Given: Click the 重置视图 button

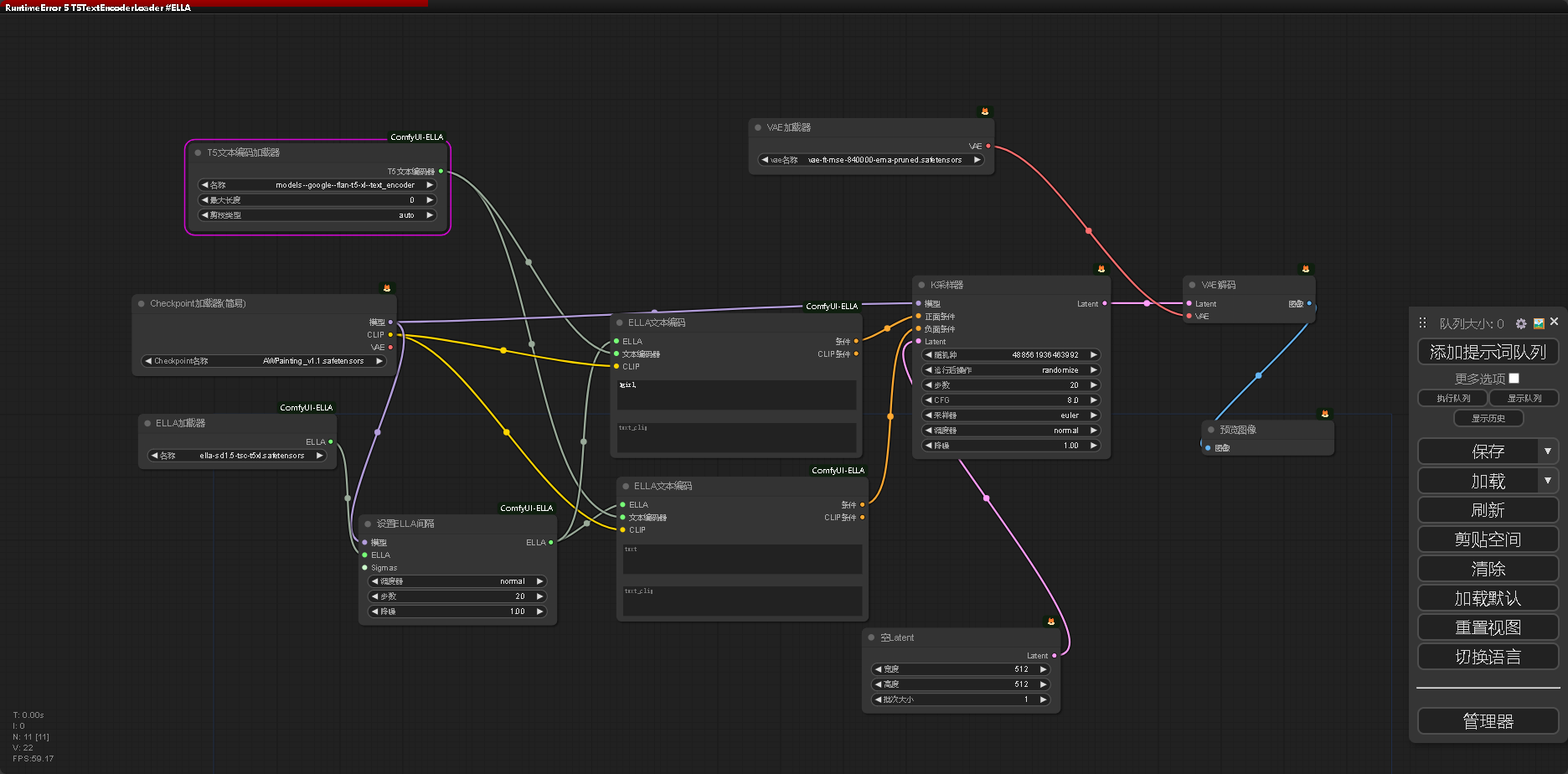Looking at the screenshot, I should (x=1488, y=627).
